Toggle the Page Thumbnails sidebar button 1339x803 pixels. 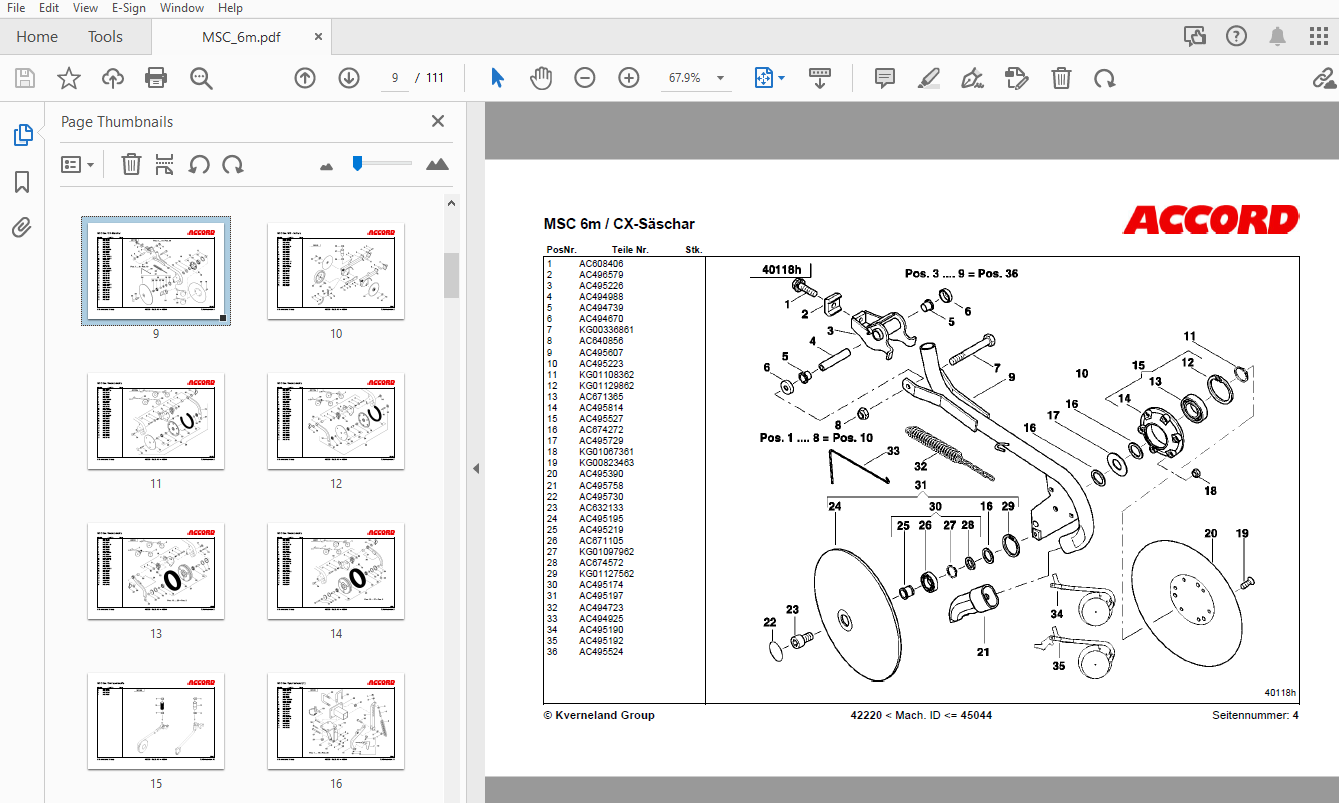(x=22, y=135)
